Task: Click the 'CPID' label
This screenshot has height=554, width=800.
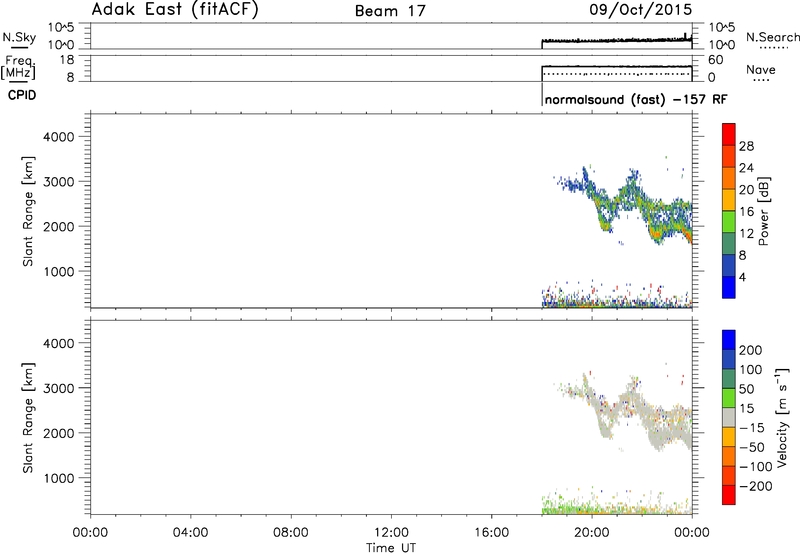Action: 22,95
